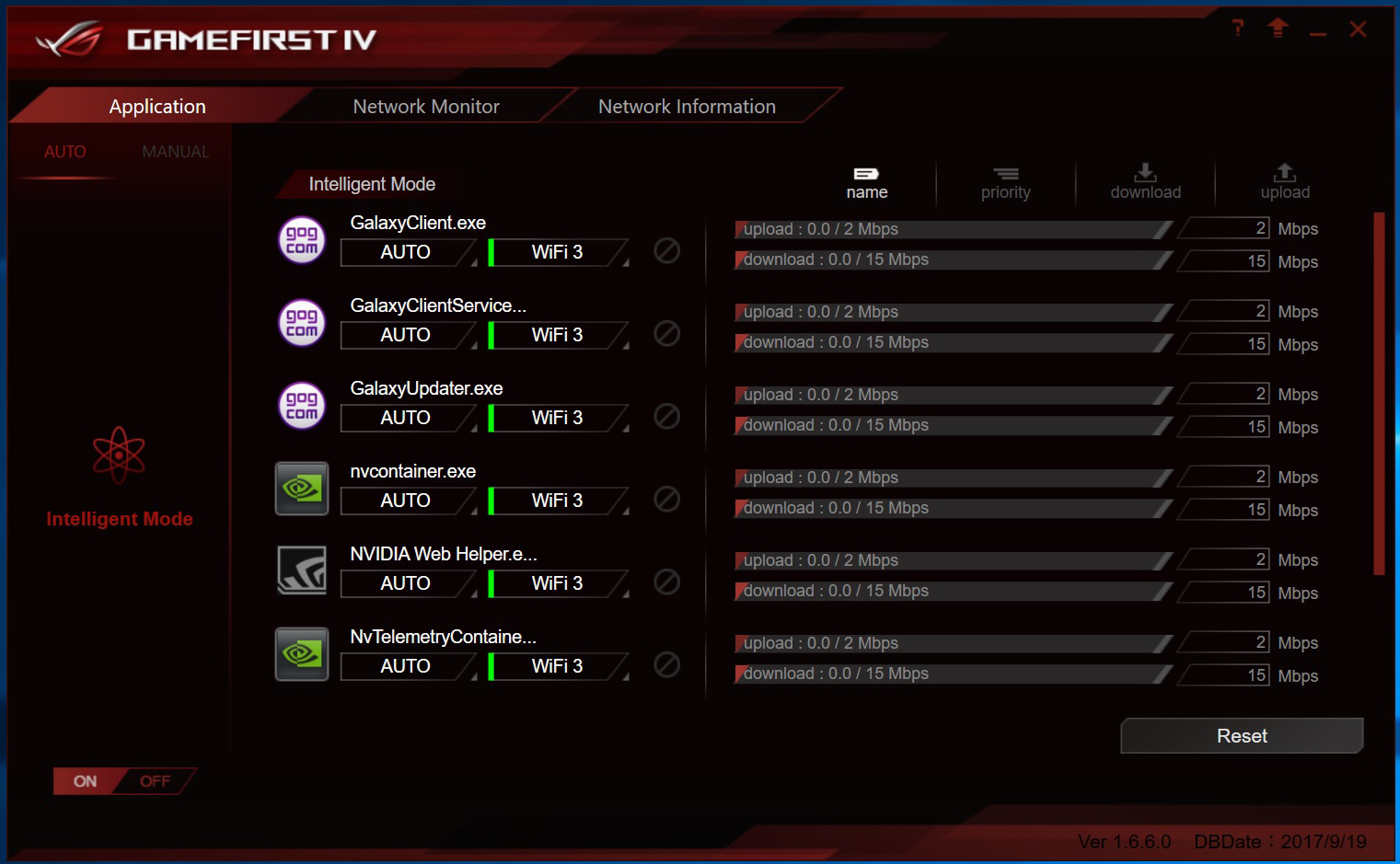Image resolution: width=1400 pixels, height=864 pixels.
Task: Open the help question mark icon
Action: 1238,29
